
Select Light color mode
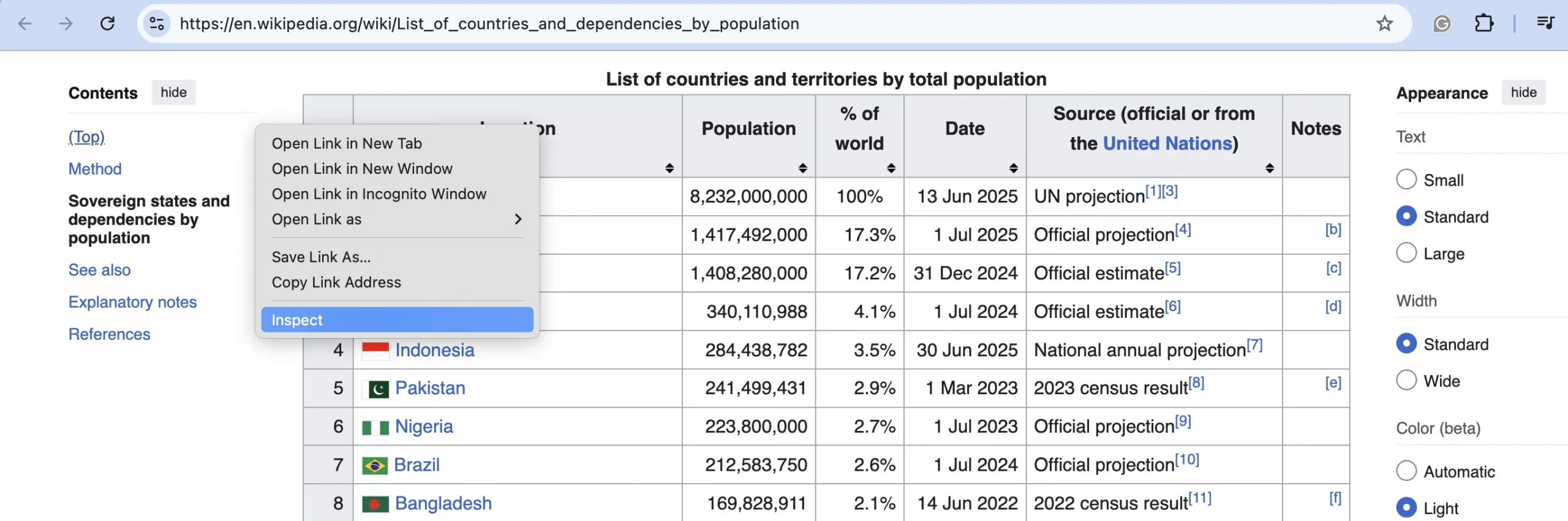pos(1406,508)
